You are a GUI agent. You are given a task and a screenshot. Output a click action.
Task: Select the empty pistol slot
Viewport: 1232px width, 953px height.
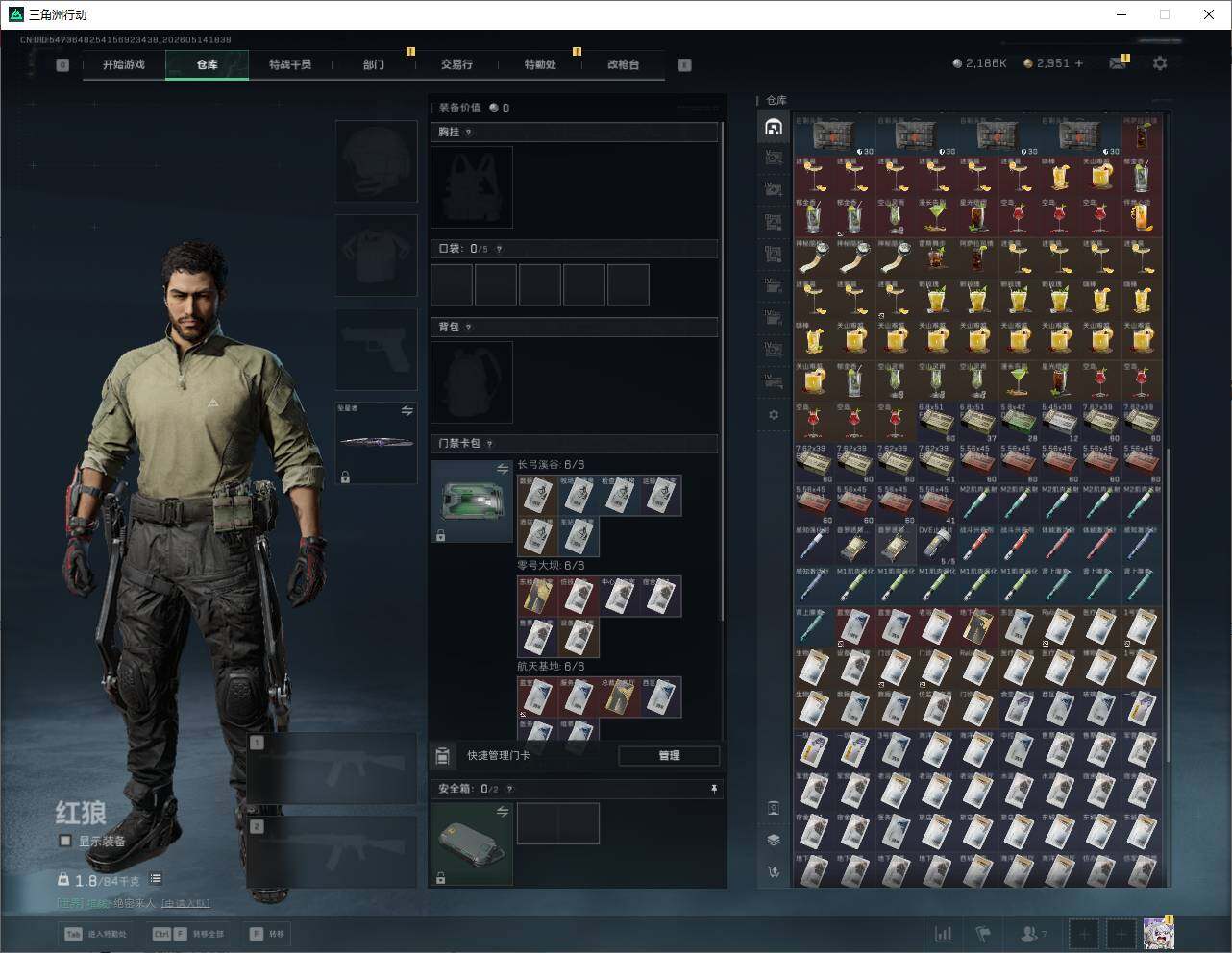(x=376, y=350)
